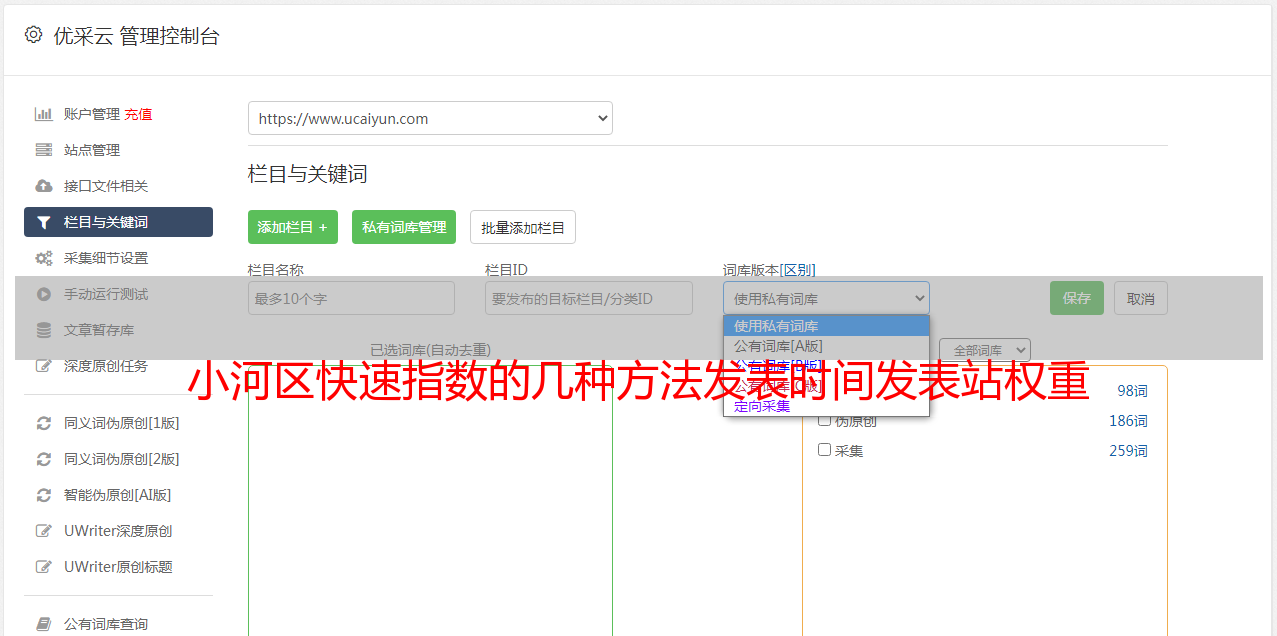Click the 取消 button
The height and width of the screenshot is (636, 1277).
pos(1141,298)
